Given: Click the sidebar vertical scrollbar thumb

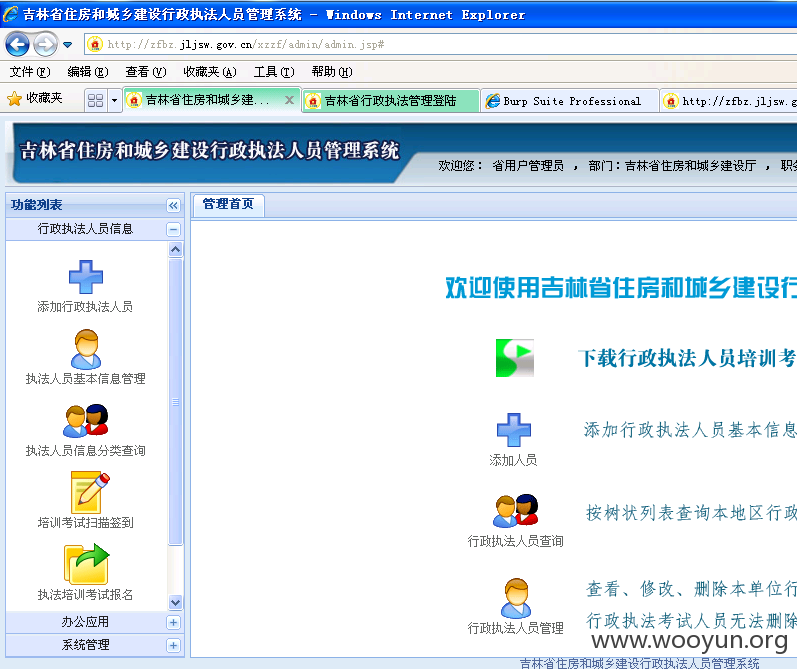Looking at the screenshot, I should coord(175,402).
